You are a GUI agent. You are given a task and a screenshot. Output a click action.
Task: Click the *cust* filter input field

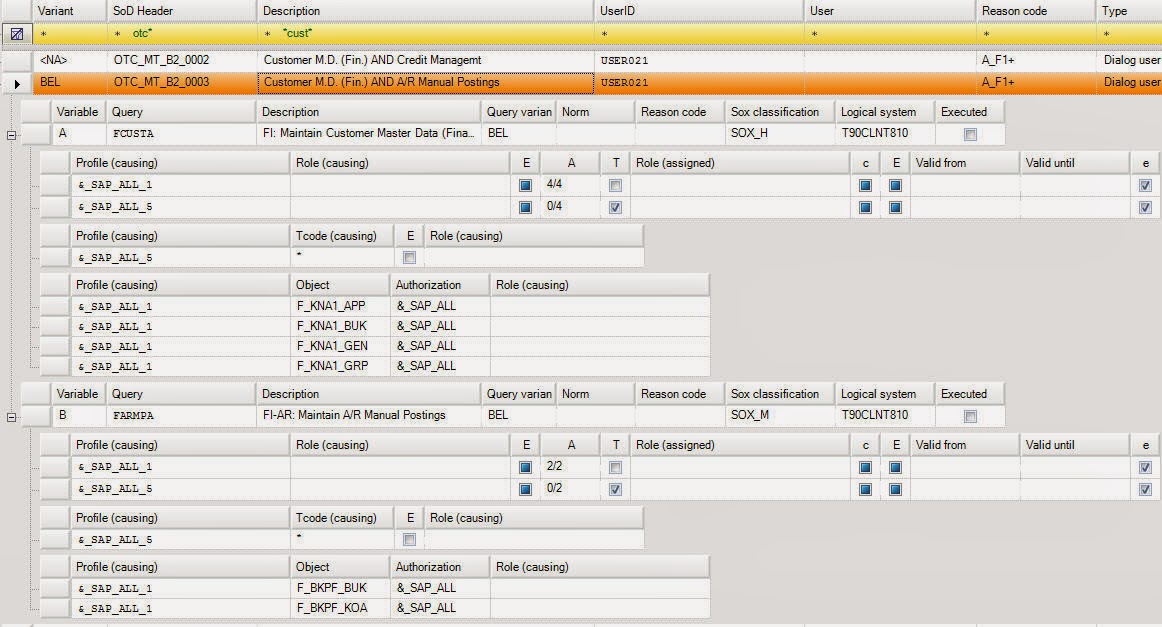[400, 33]
